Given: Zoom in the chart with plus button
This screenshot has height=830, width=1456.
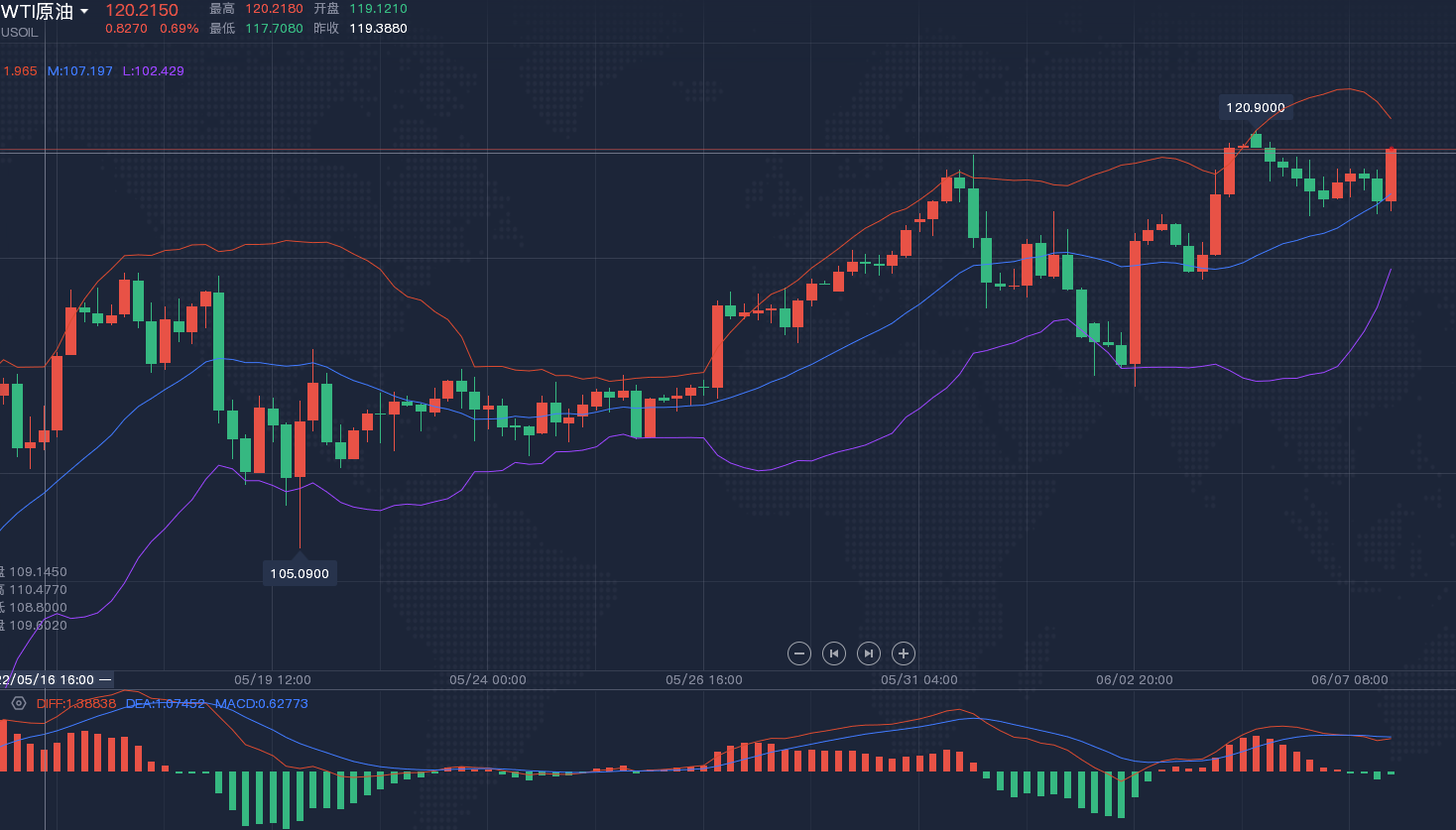Looking at the screenshot, I should pos(903,653).
